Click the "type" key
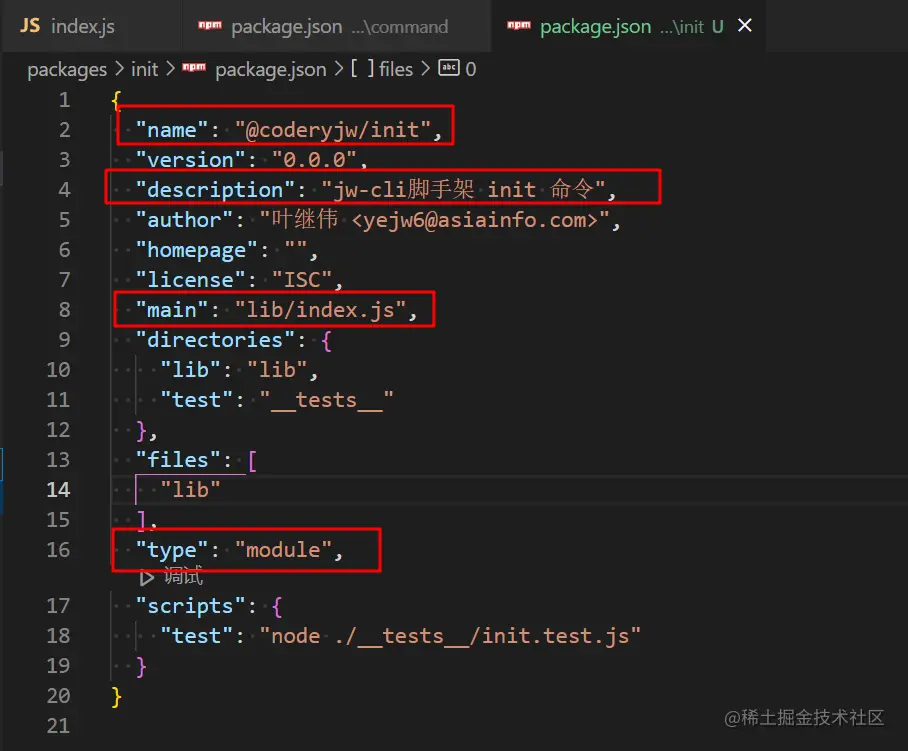908x751 pixels. pos(171,550)
